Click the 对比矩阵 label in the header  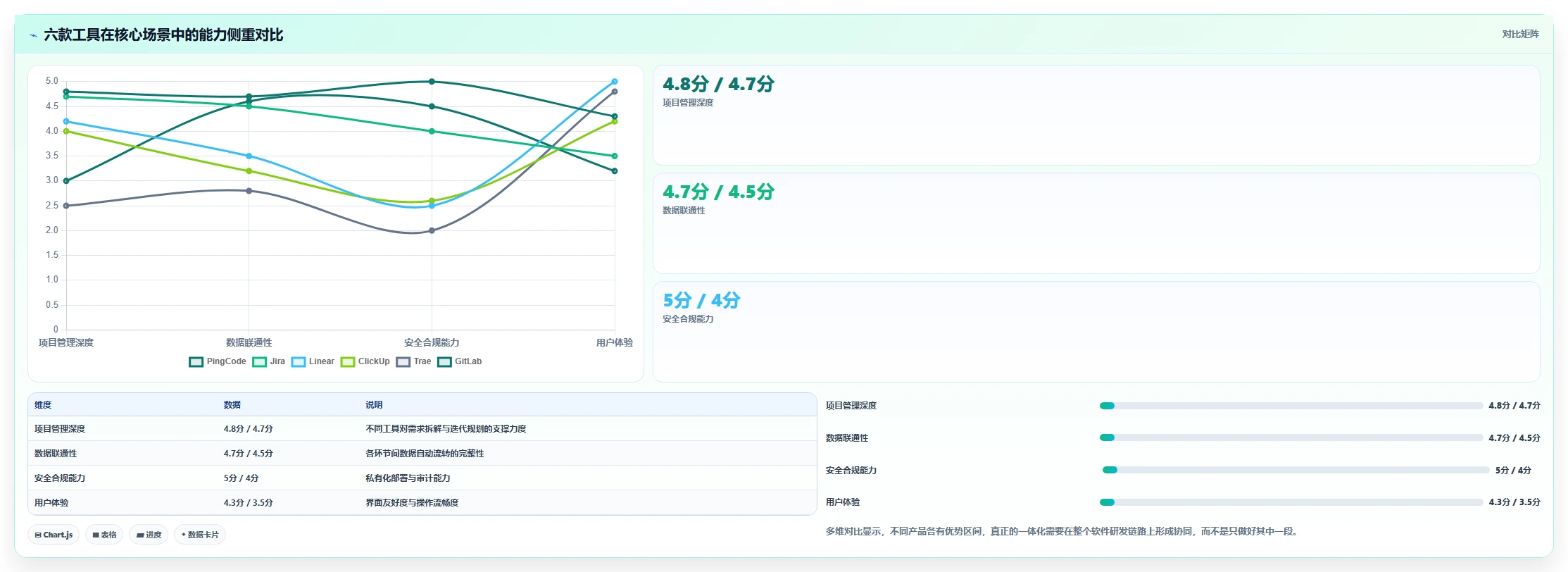pyautogui.click(x=1520, y=35)
